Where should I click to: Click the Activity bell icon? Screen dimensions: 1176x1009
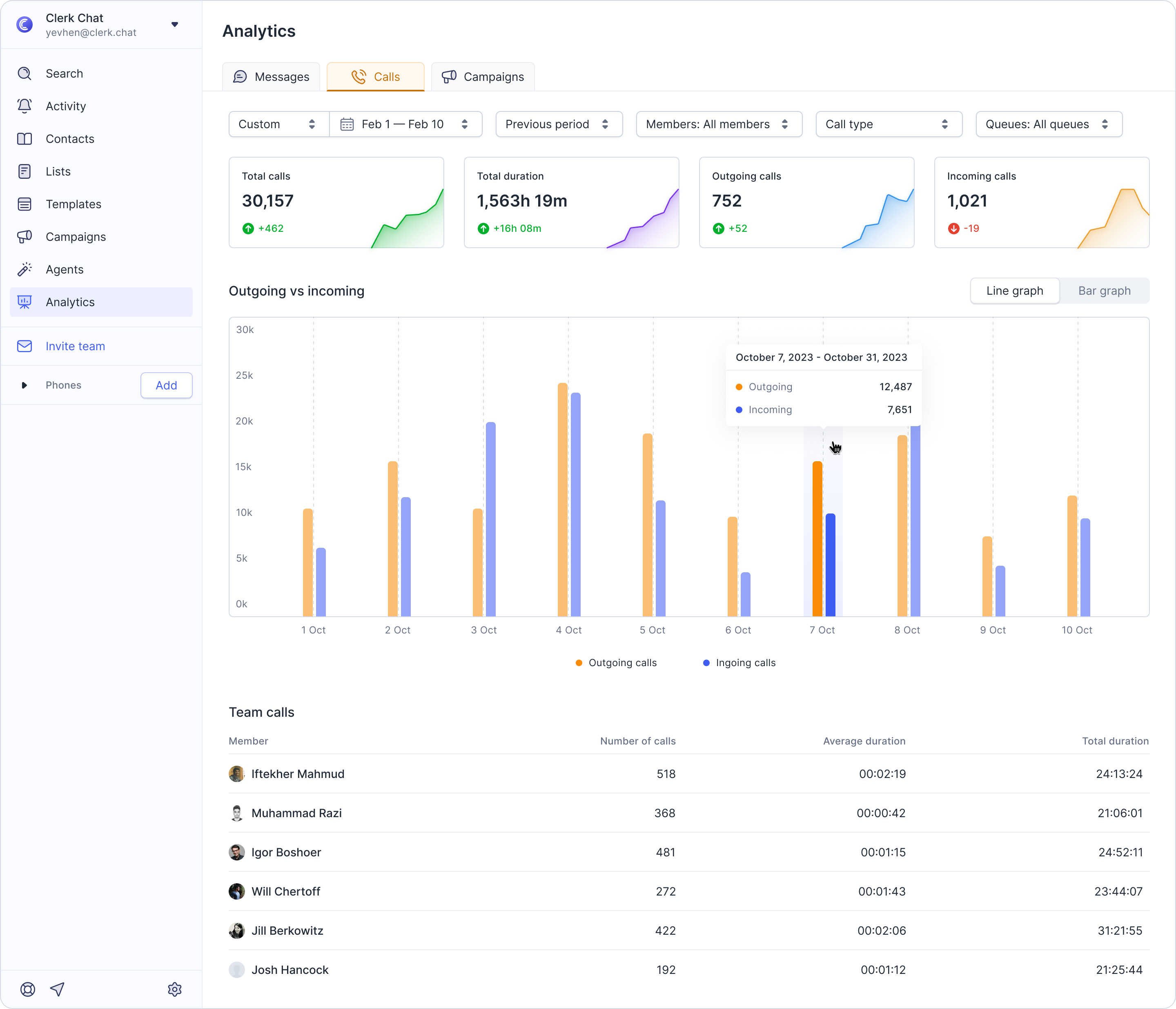[x=24, y=106]
